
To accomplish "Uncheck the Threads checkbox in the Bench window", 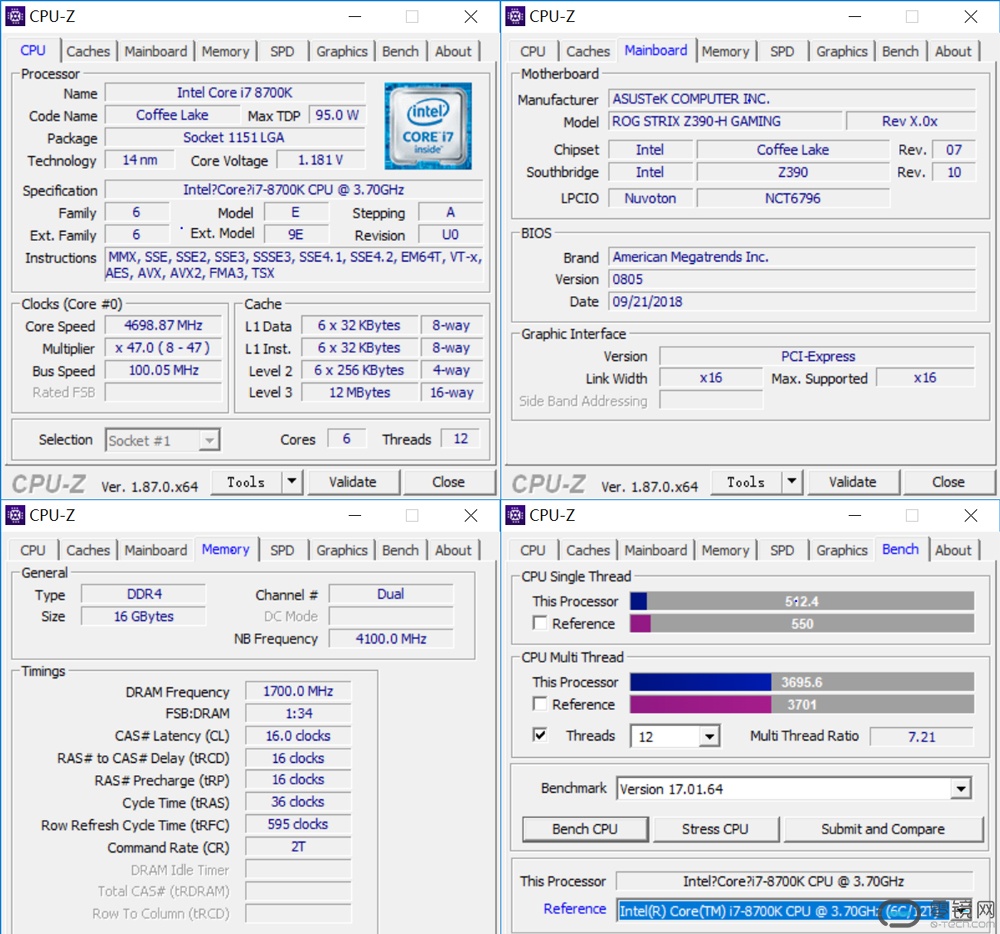I will tap(540, 735).
